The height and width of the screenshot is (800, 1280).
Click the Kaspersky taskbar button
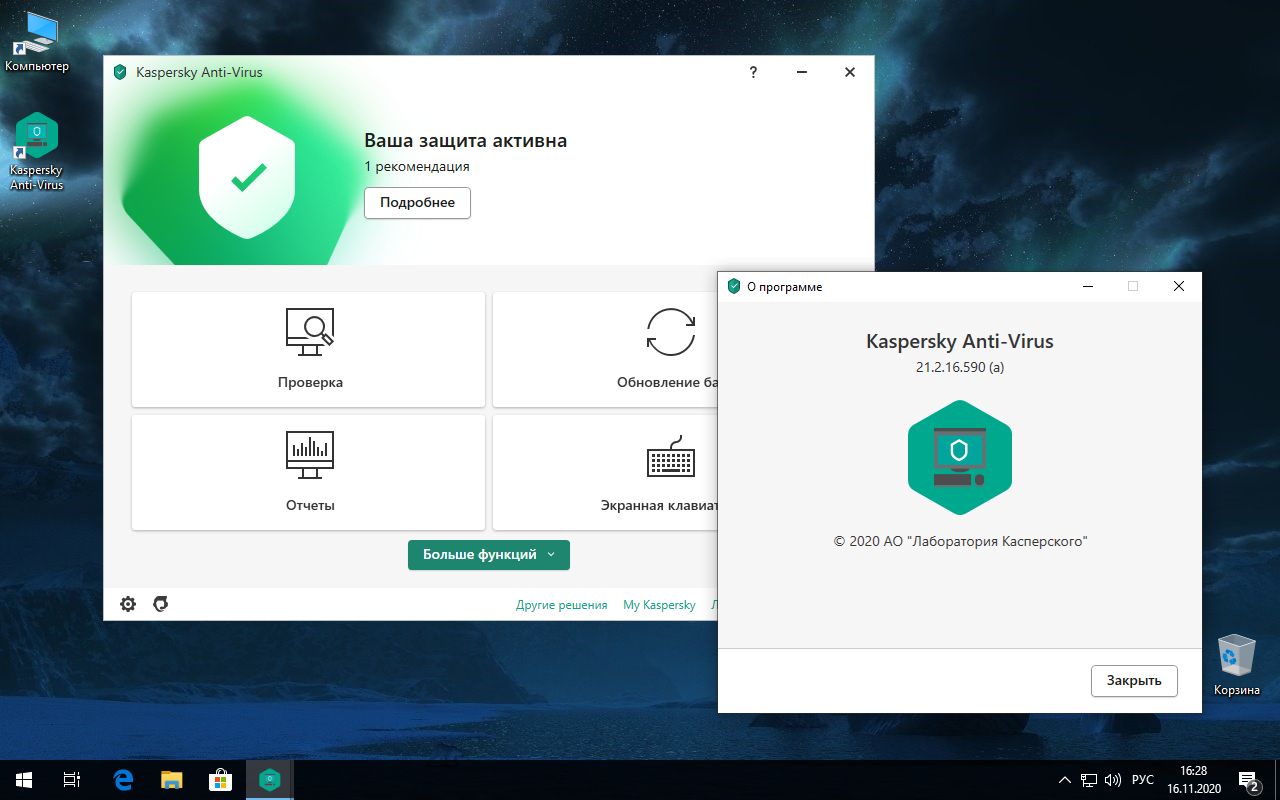269,780
